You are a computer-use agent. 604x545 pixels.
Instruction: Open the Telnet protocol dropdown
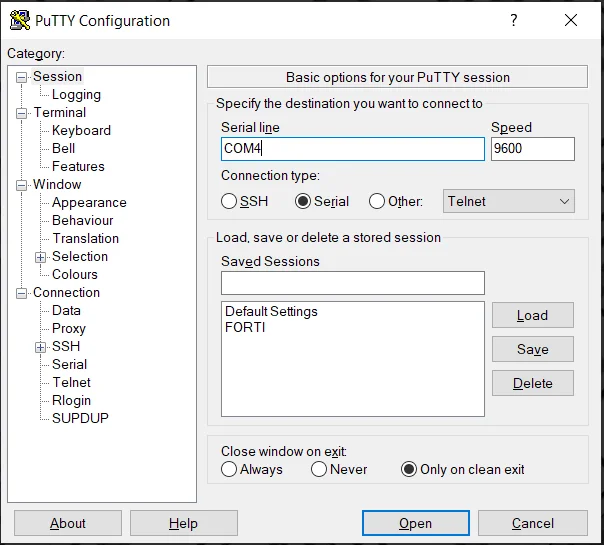tap(508, 201)
